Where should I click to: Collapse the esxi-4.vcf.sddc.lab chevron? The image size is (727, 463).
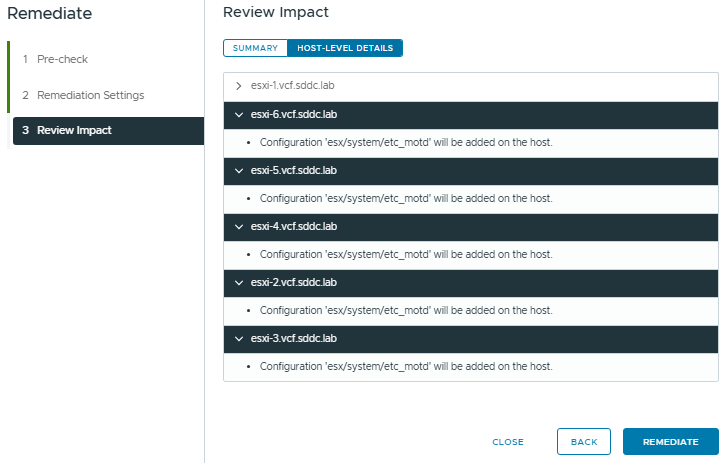point(238,226)
